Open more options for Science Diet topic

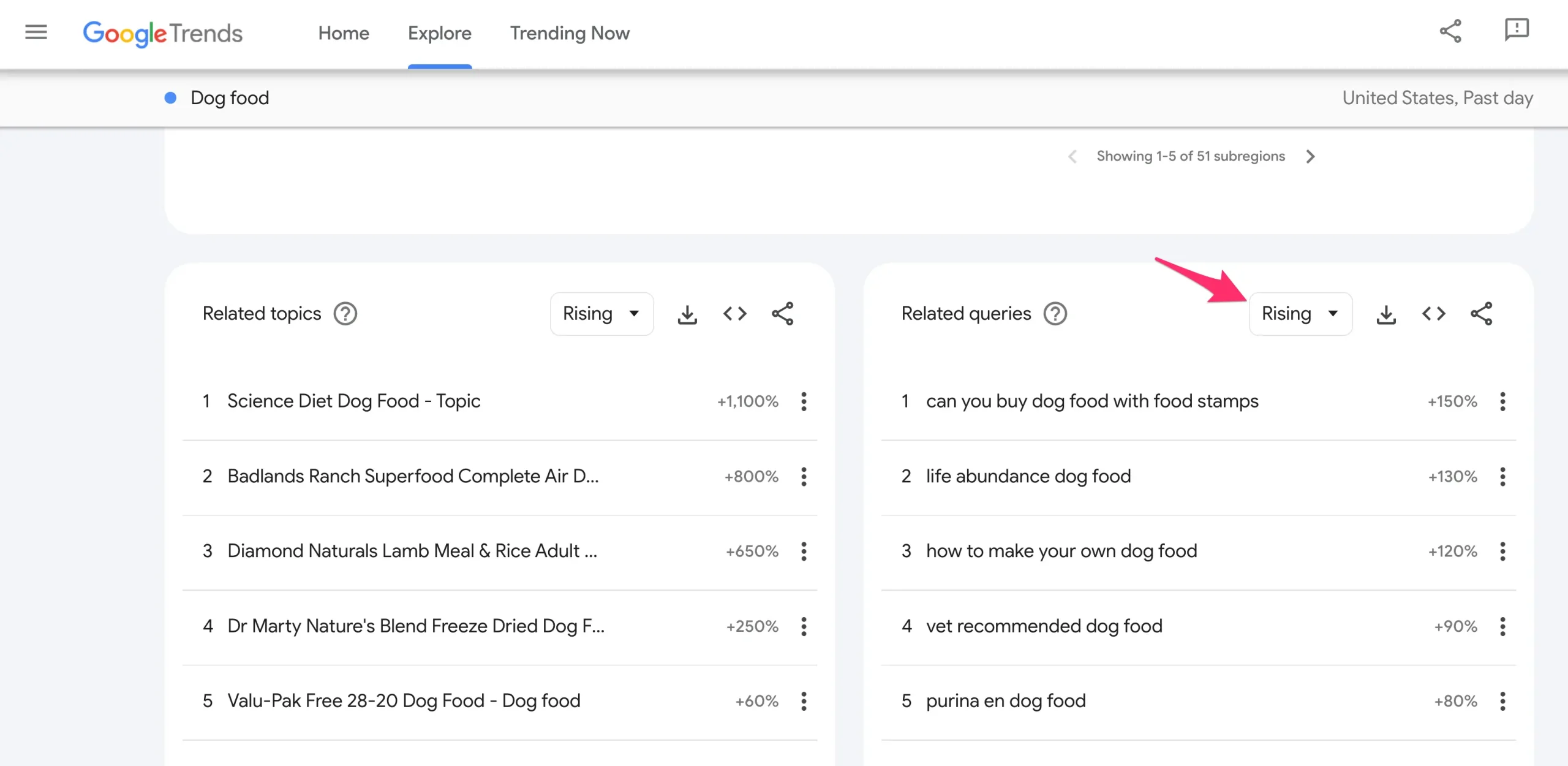pyautogui.click(x=804, y=402)
